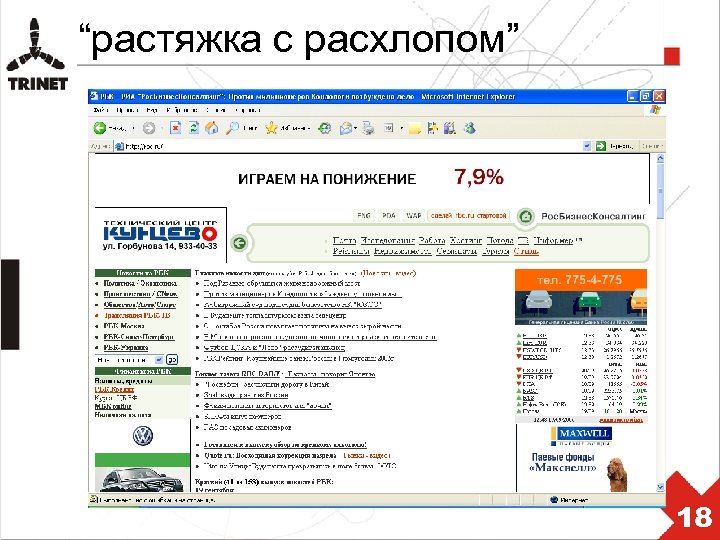This screenshot has height=540, width=720.
Task: Open the Сервис menu
Action: 215,110
